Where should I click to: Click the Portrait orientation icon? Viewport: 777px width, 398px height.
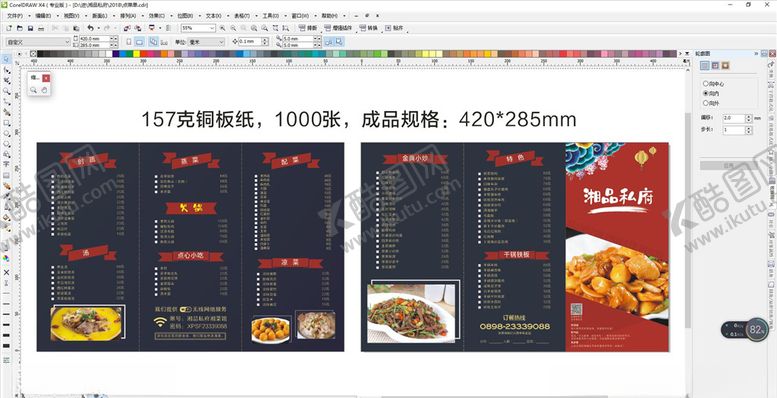pos(129,42)
